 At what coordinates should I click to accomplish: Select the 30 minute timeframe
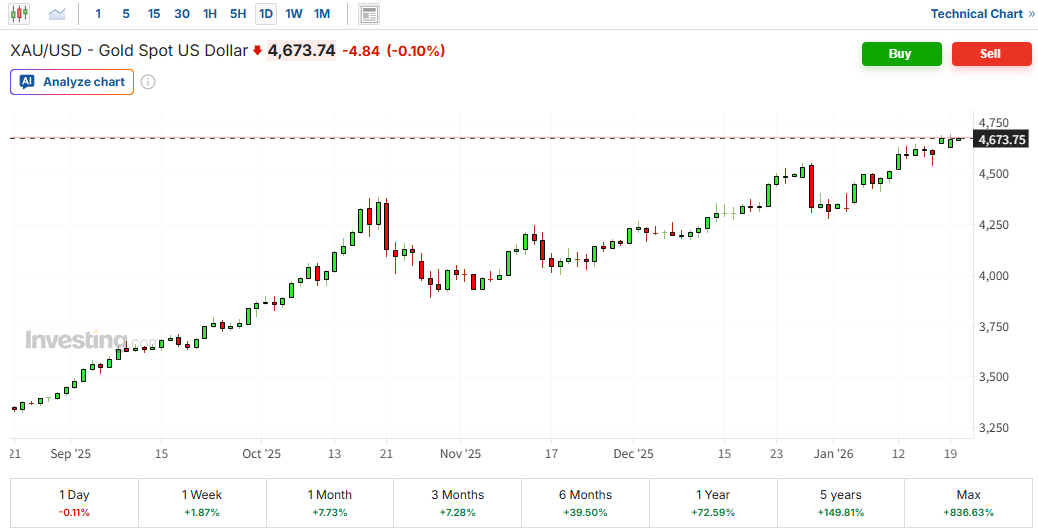pos(181,14)
